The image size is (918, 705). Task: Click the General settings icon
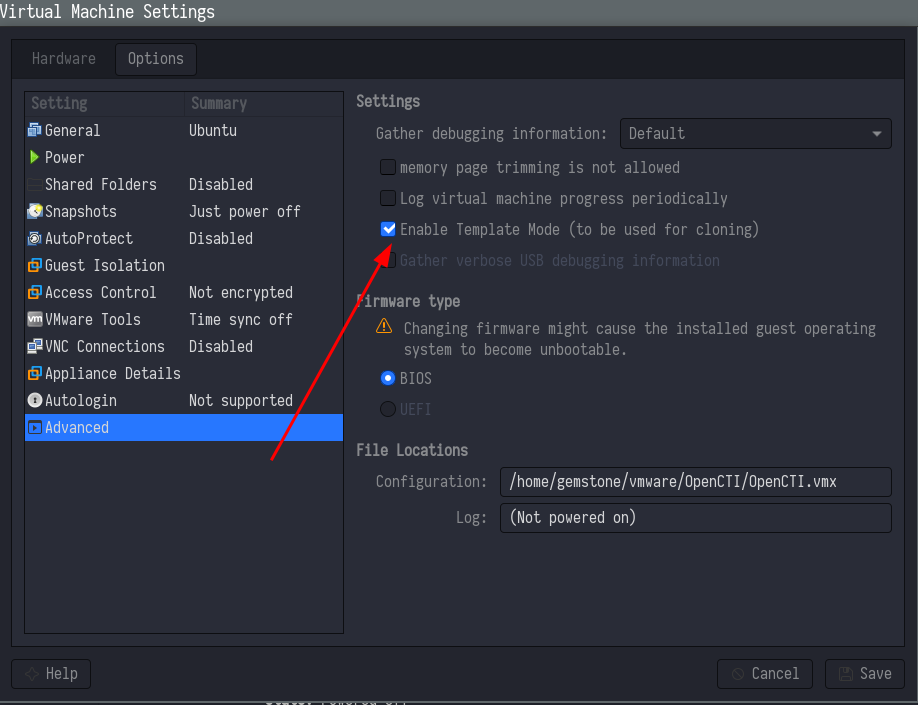tap(35, 130)
